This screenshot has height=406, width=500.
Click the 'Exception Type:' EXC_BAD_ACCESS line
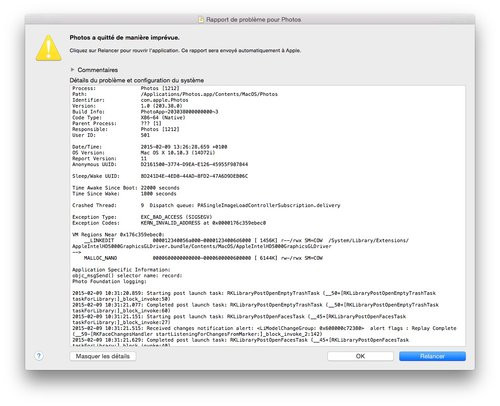(x=142, y=217)
